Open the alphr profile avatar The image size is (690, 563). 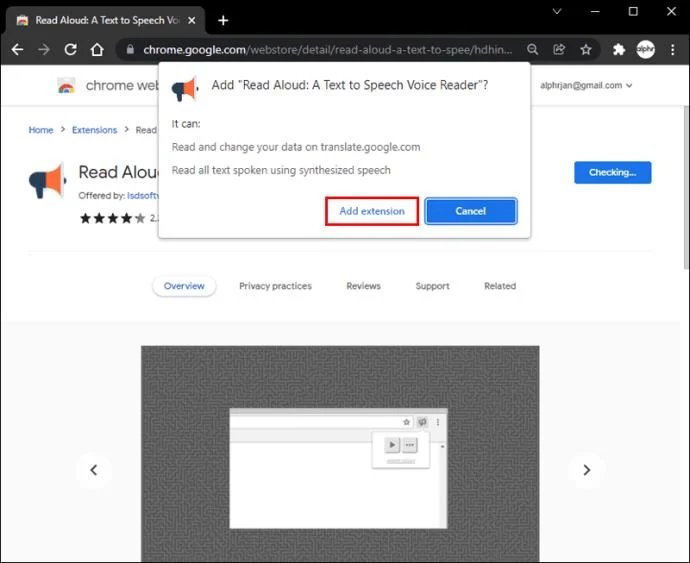tap(646, 49)
